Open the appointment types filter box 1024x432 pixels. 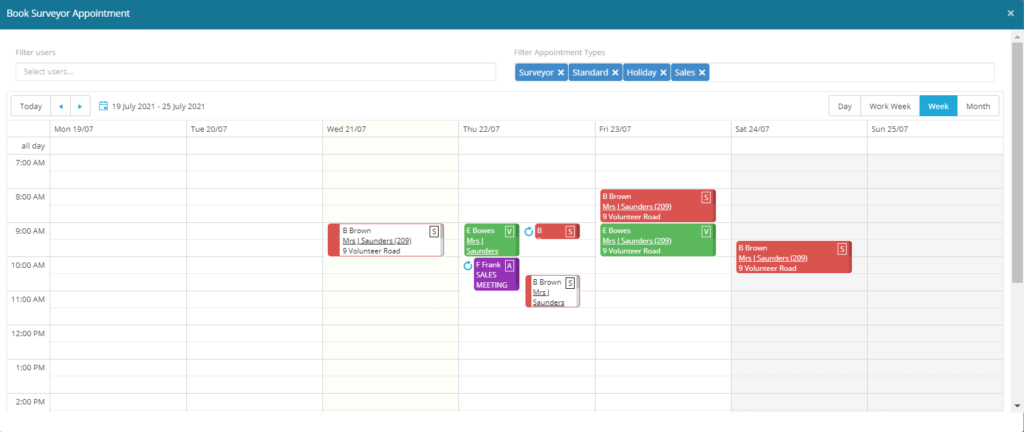click(850, 72)
